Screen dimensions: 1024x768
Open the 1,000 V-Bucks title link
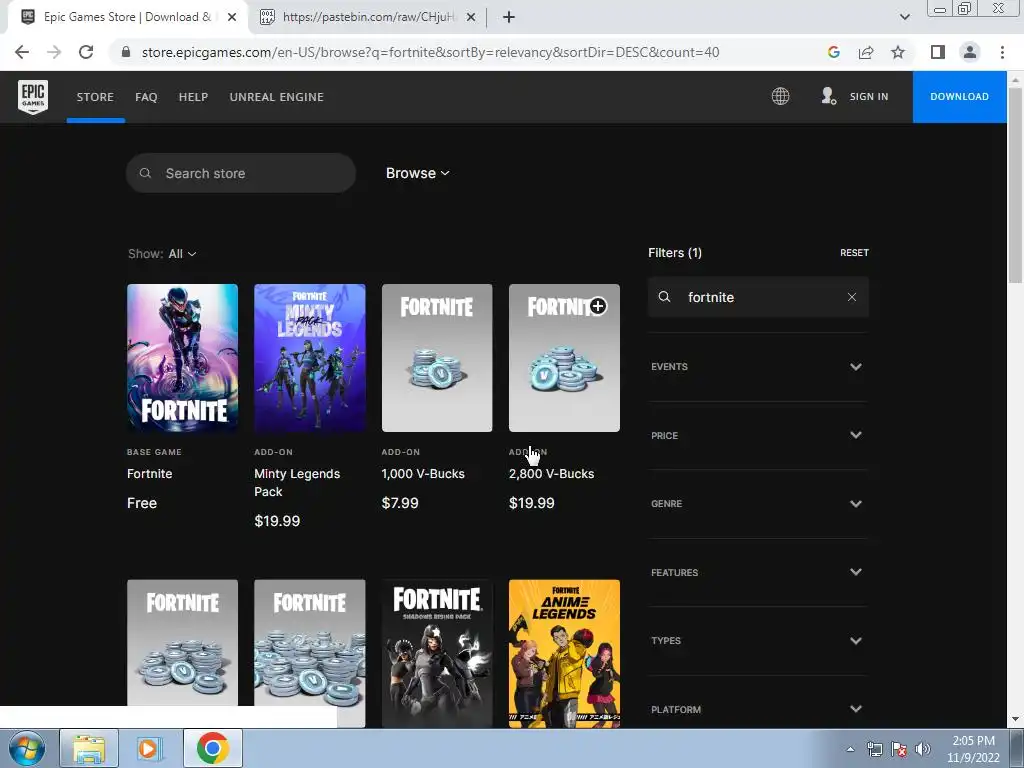click(x=423, y=474)
